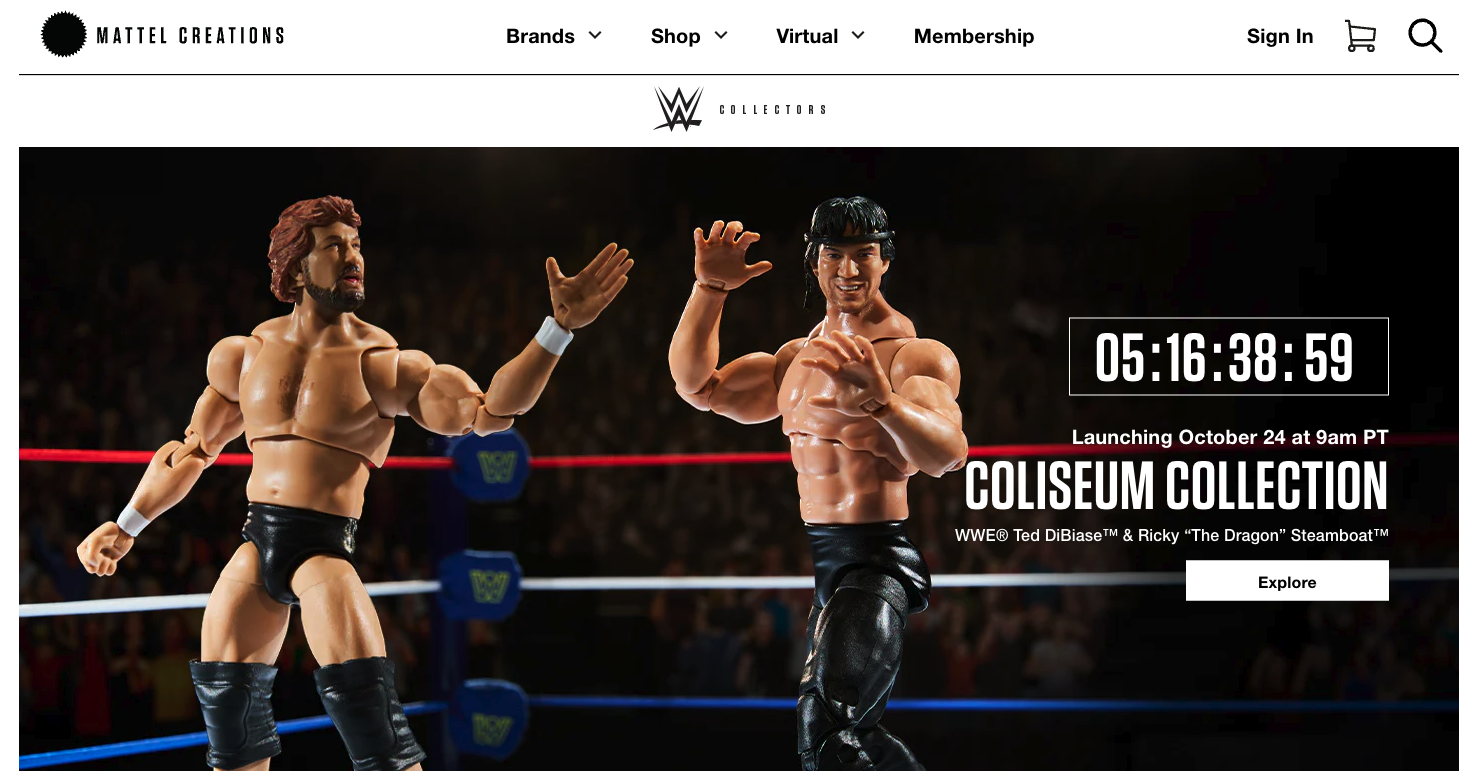Image resolution: width=1476 pixels, height=779 pixels.
Task: Open the shopping cart icon
Action: coord(1360,36)
